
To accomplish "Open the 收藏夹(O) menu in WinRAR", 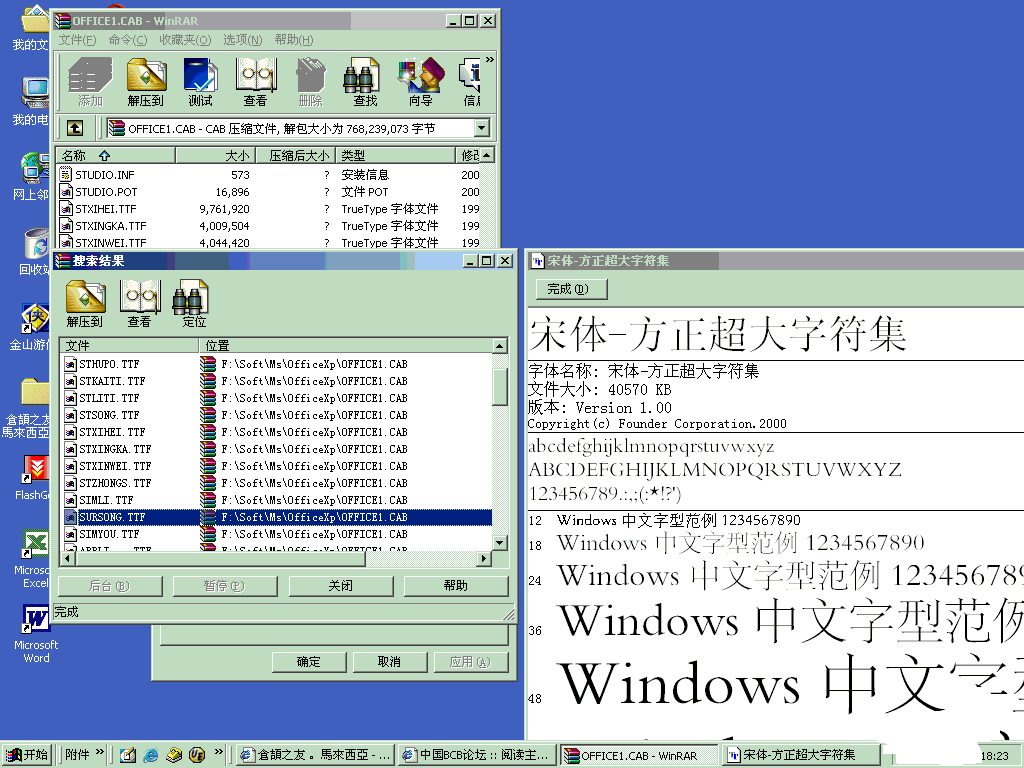I will pyautogui.click(x=185, y=40).
